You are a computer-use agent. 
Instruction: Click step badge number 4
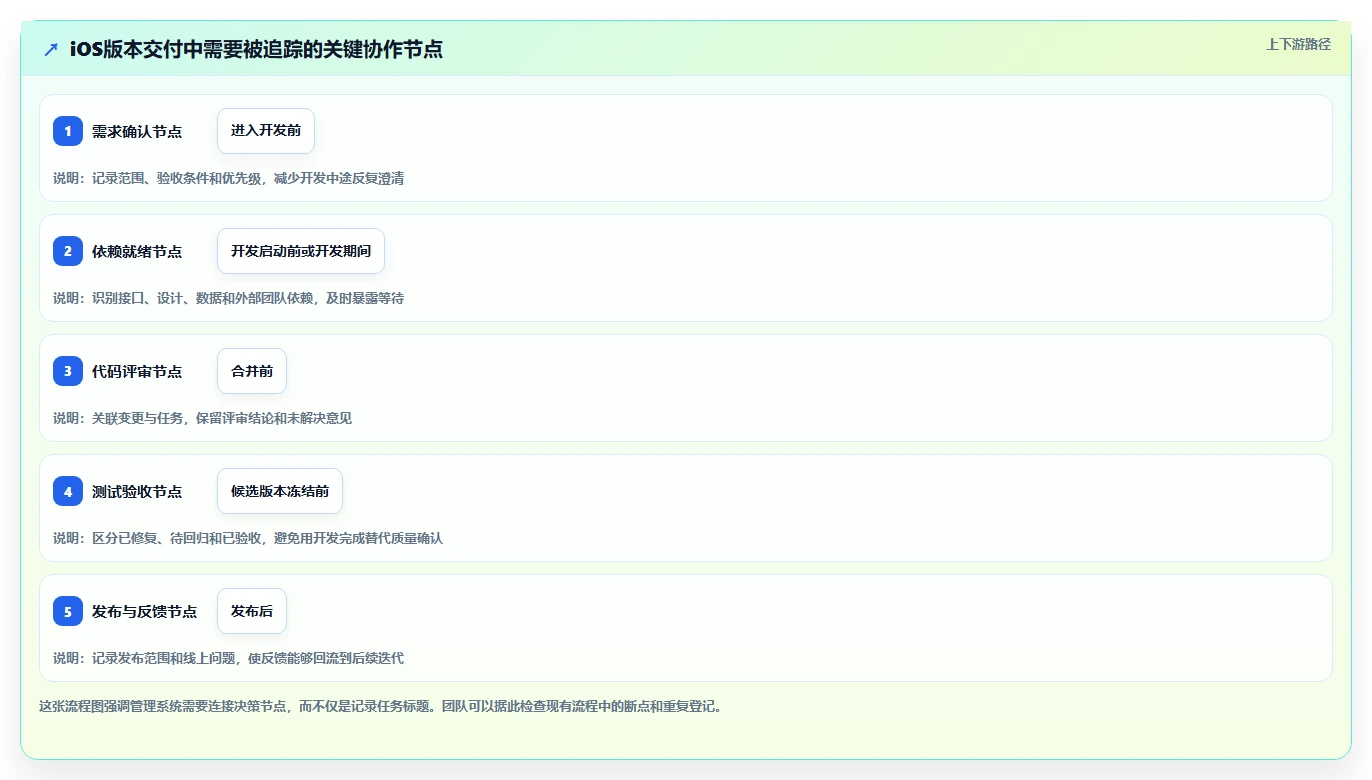coord(68,491)
